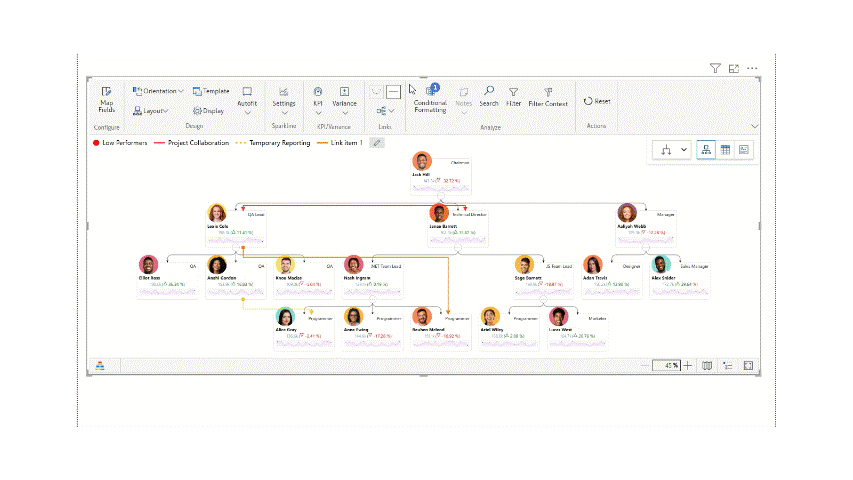Open Display options in the ribbon
Screen dimensions: 853x480
[208, 111]
